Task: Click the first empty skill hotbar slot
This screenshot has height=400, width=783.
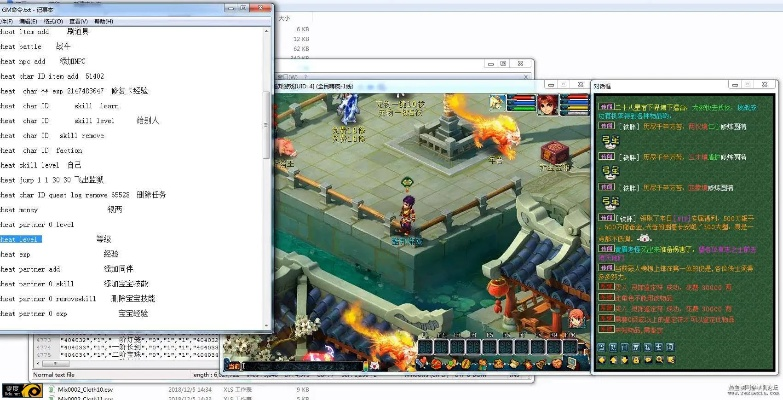Action: tap(424, 347)
